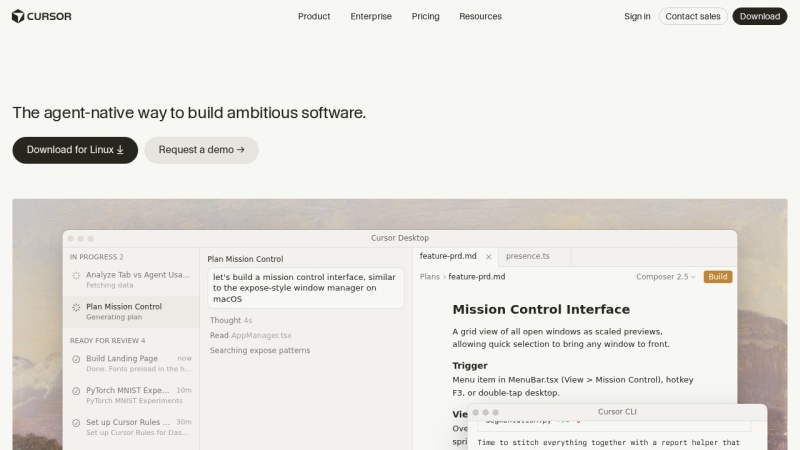Open the Enterprise menu
The width and height of the screenshot is (800, 450).
pos(371,16)
